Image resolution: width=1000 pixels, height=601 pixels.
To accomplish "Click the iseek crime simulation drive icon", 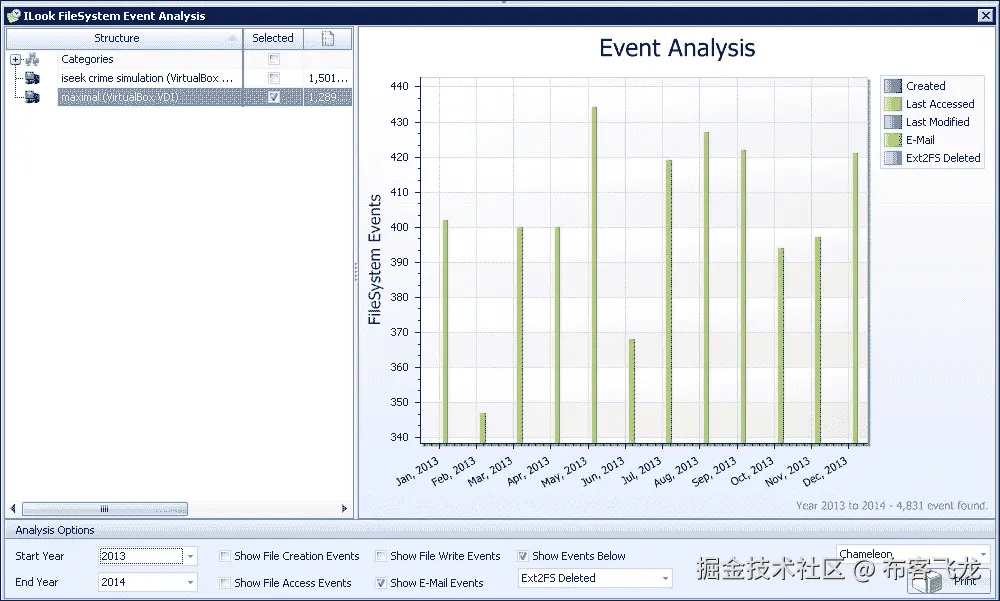I will (x=33, y=78).
